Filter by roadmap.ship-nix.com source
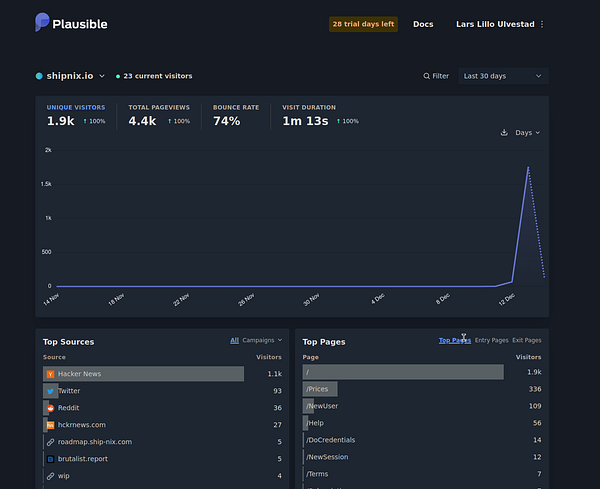 [x=95, y=442]
